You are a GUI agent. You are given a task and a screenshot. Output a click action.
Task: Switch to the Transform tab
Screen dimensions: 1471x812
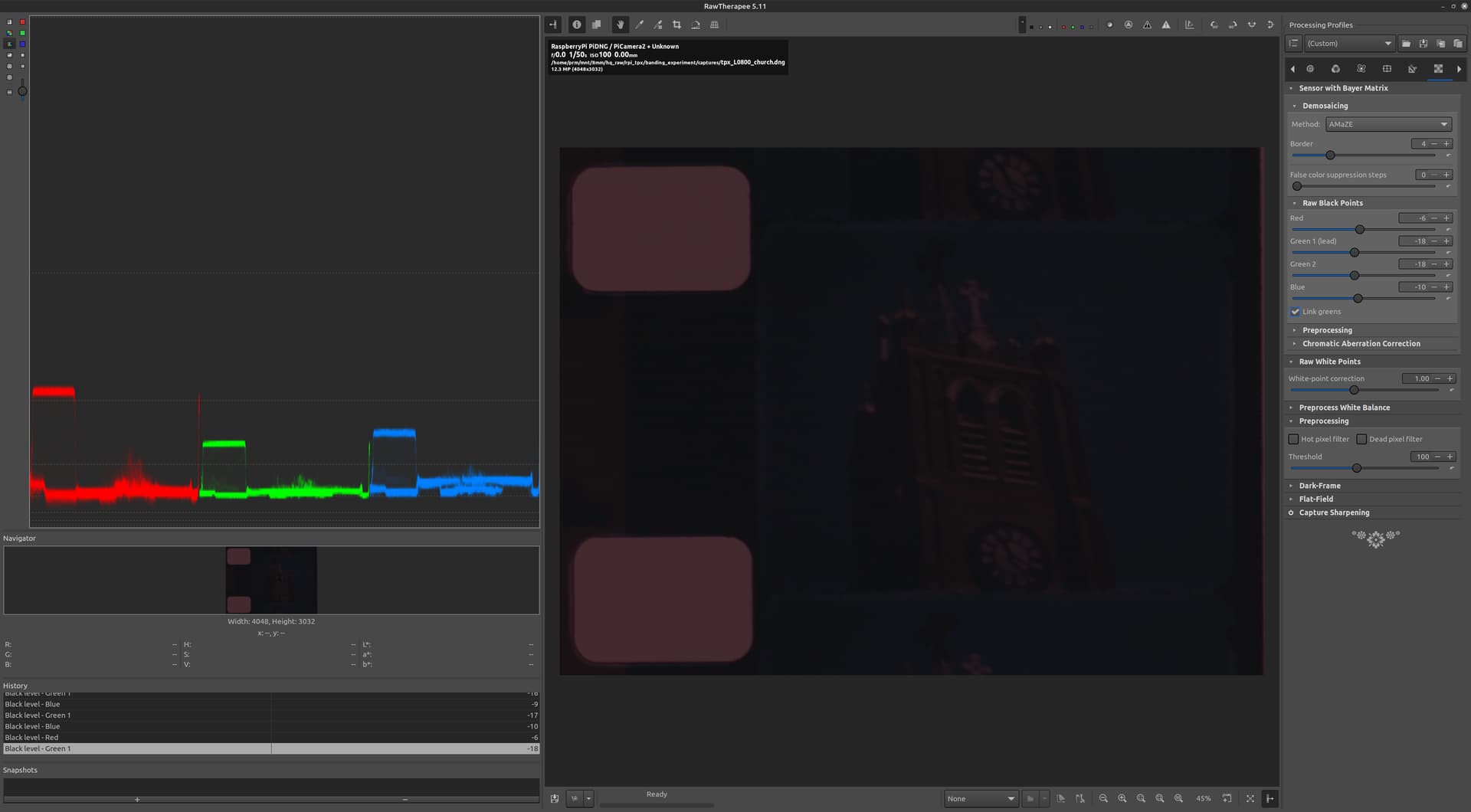point(1412,69)
